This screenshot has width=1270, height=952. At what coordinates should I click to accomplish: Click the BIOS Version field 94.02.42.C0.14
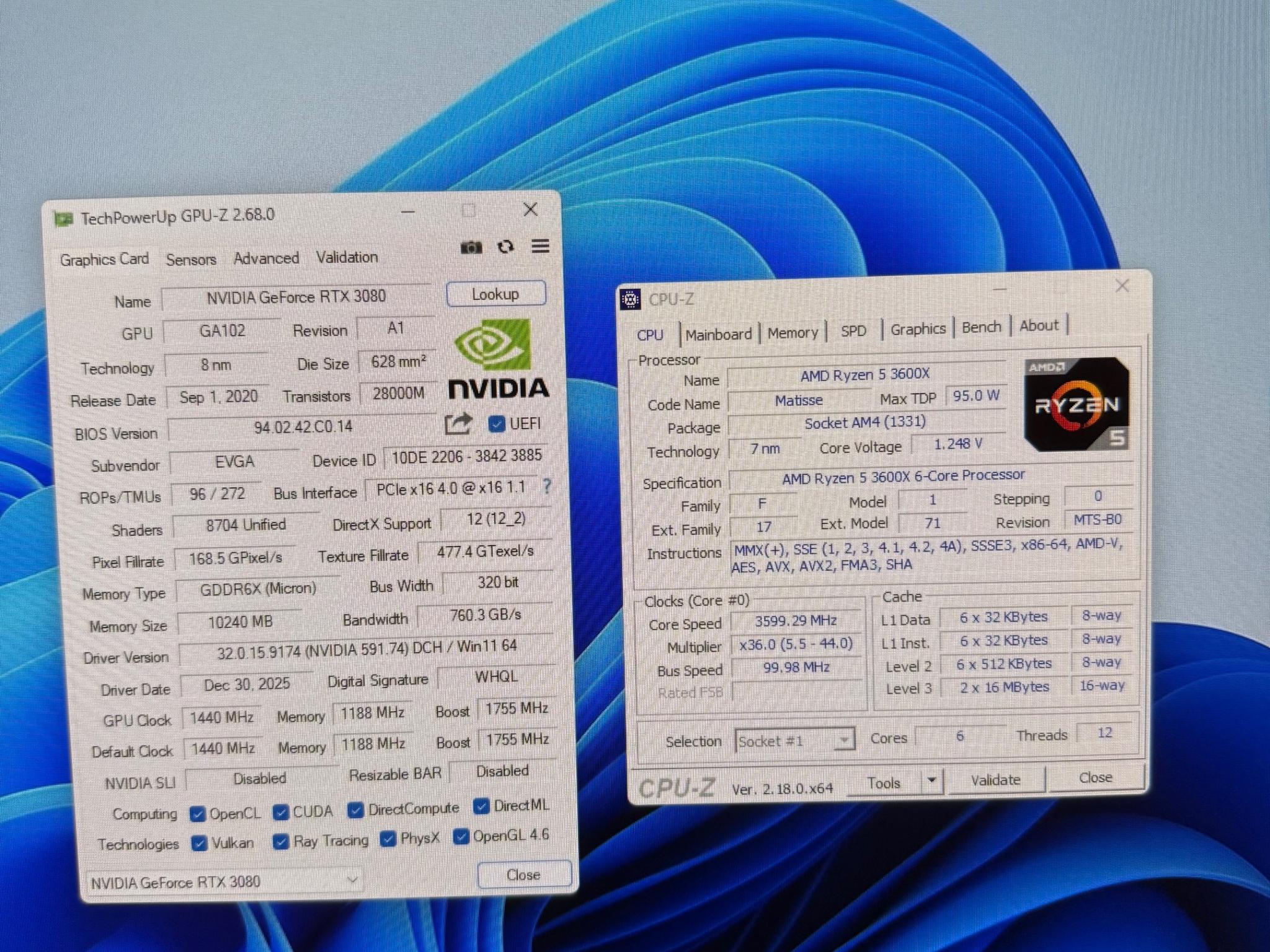pyautogui.click(x=303, y=427)
